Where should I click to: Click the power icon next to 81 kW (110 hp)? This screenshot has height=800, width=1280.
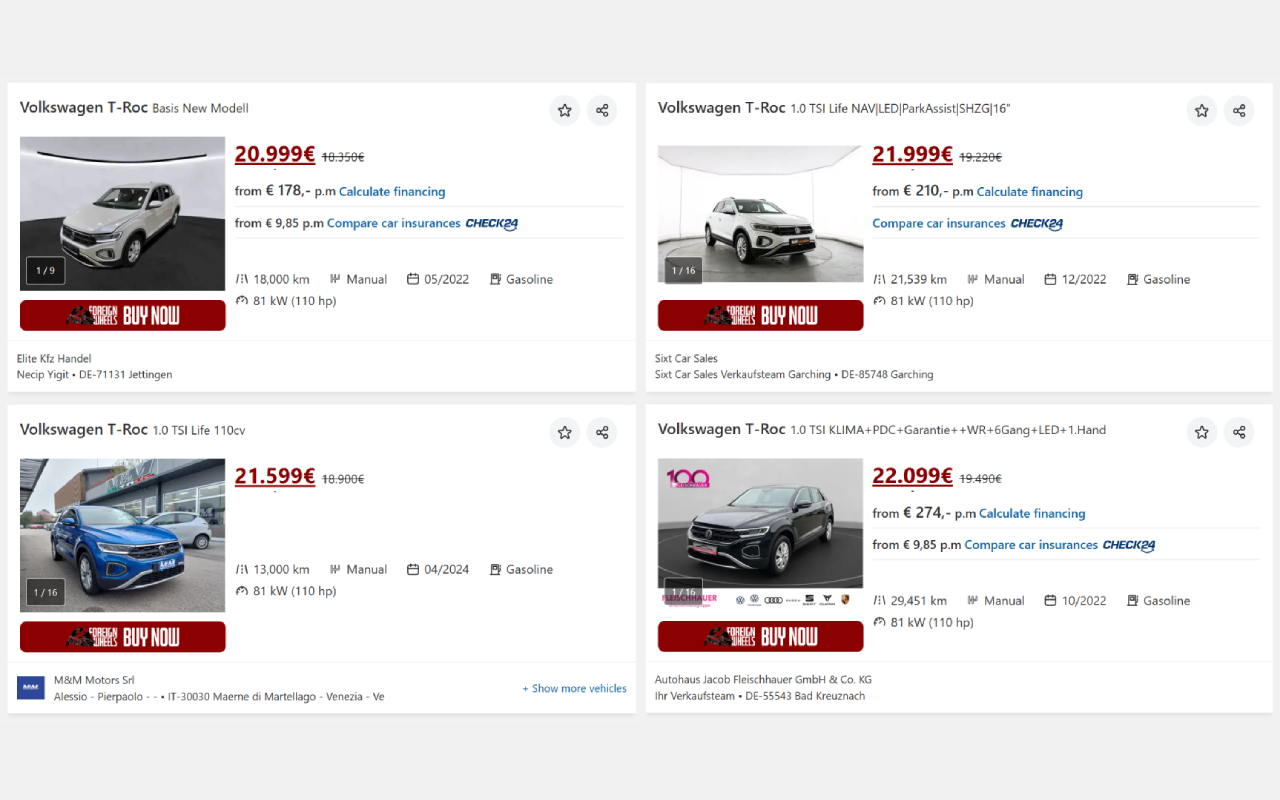241,300
